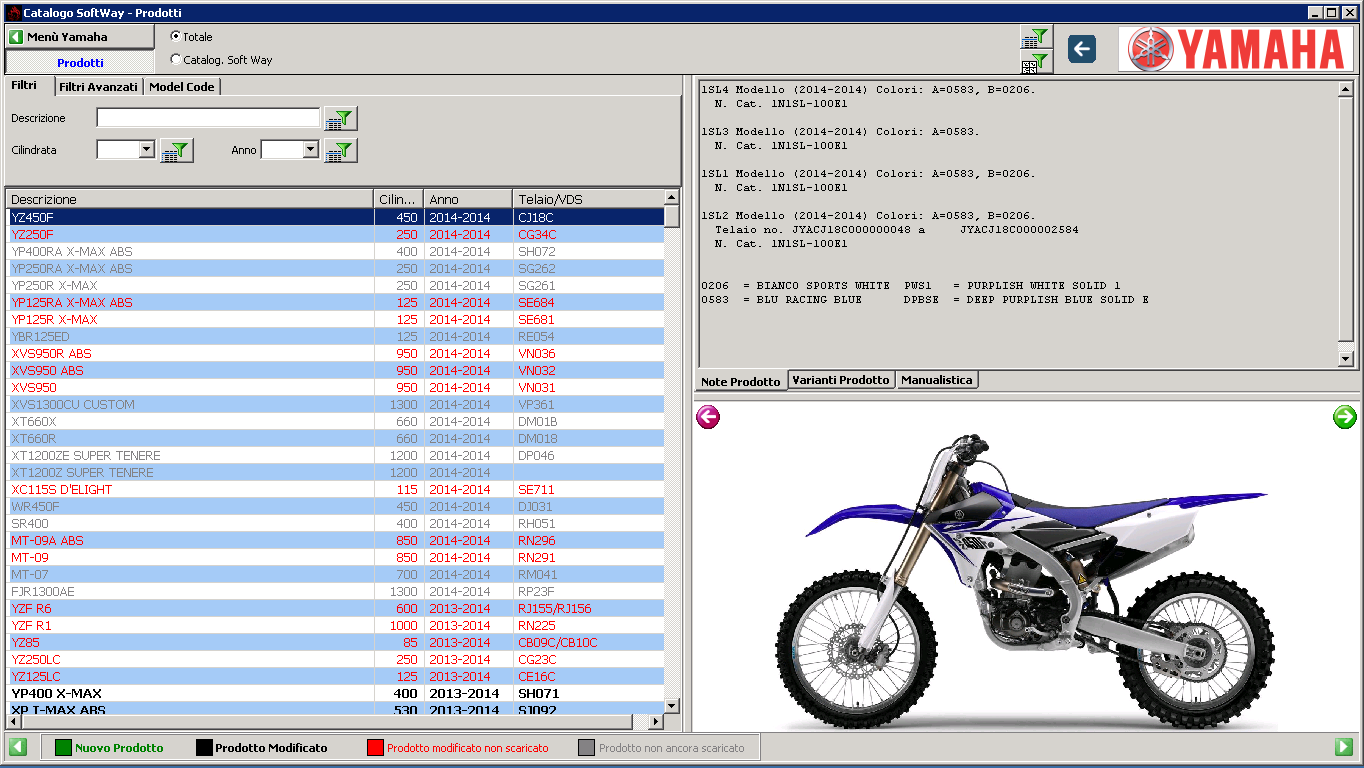Click the lower filter icon beside back arrow
This screenshot has width=1364, height=768.
1035,63
